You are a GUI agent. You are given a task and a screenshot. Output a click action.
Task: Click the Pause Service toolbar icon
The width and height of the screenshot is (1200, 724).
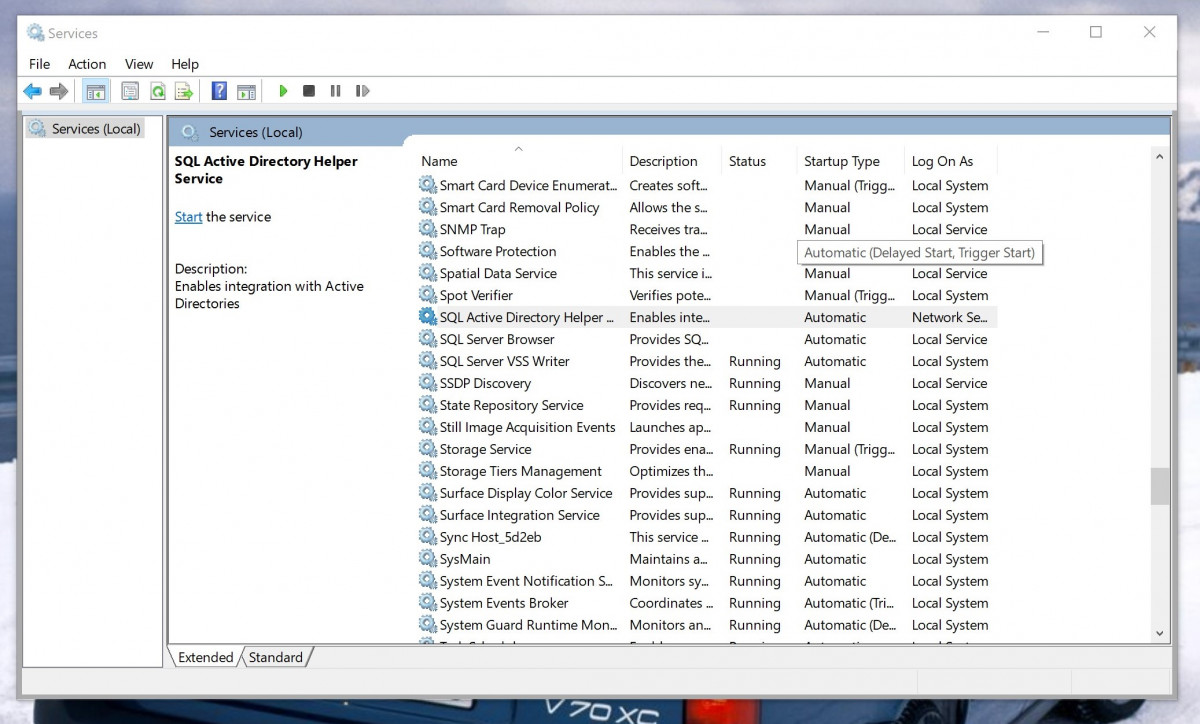click(x=335, y=91)
